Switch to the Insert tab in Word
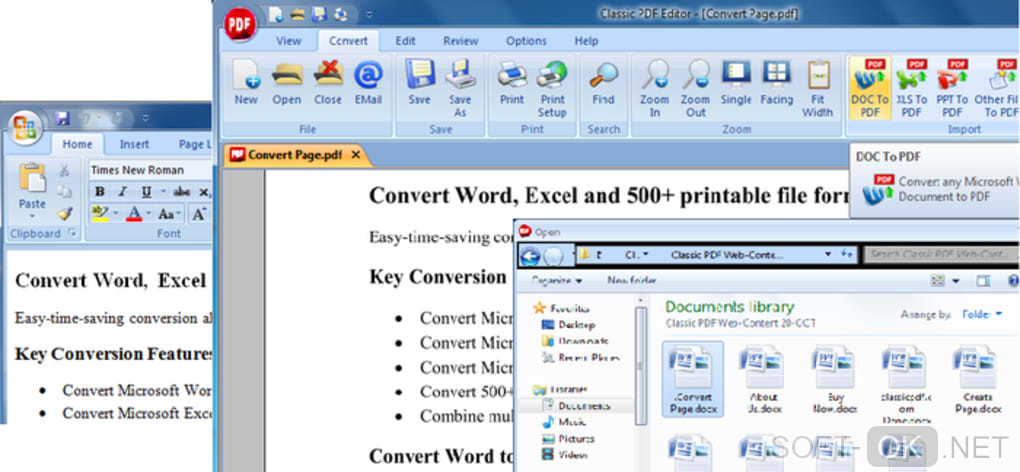 click(134, 144)
